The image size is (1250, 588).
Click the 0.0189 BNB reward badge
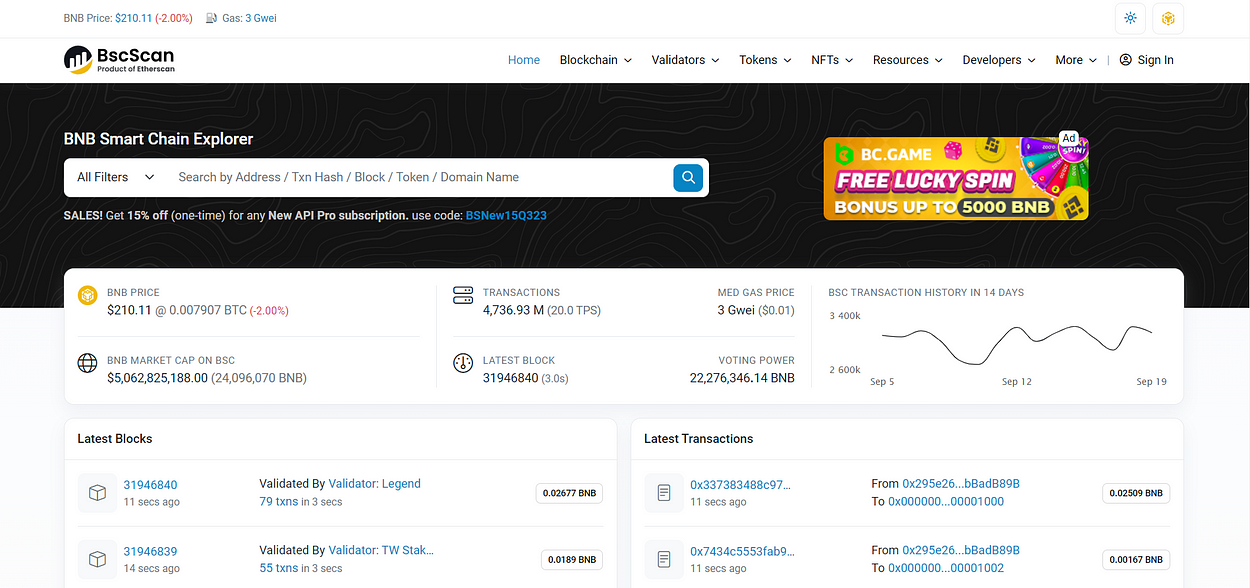coord(572,560)
